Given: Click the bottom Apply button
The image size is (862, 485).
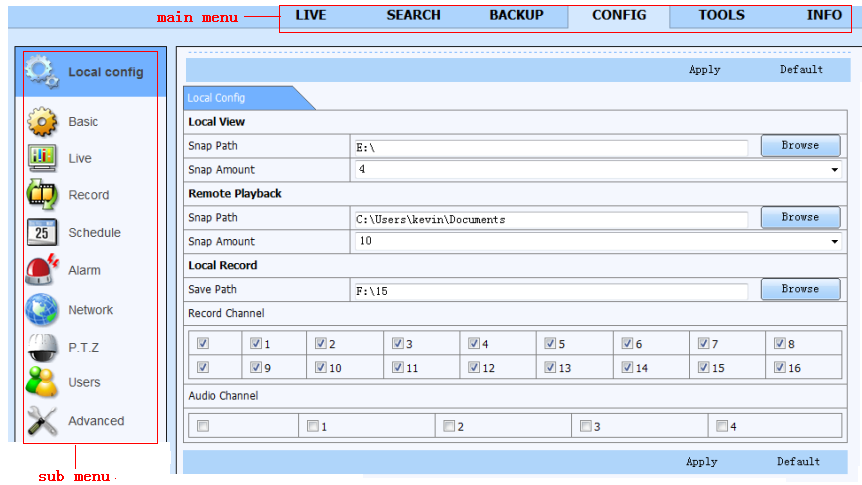Looking at the screenshot, I should [701, 462].
